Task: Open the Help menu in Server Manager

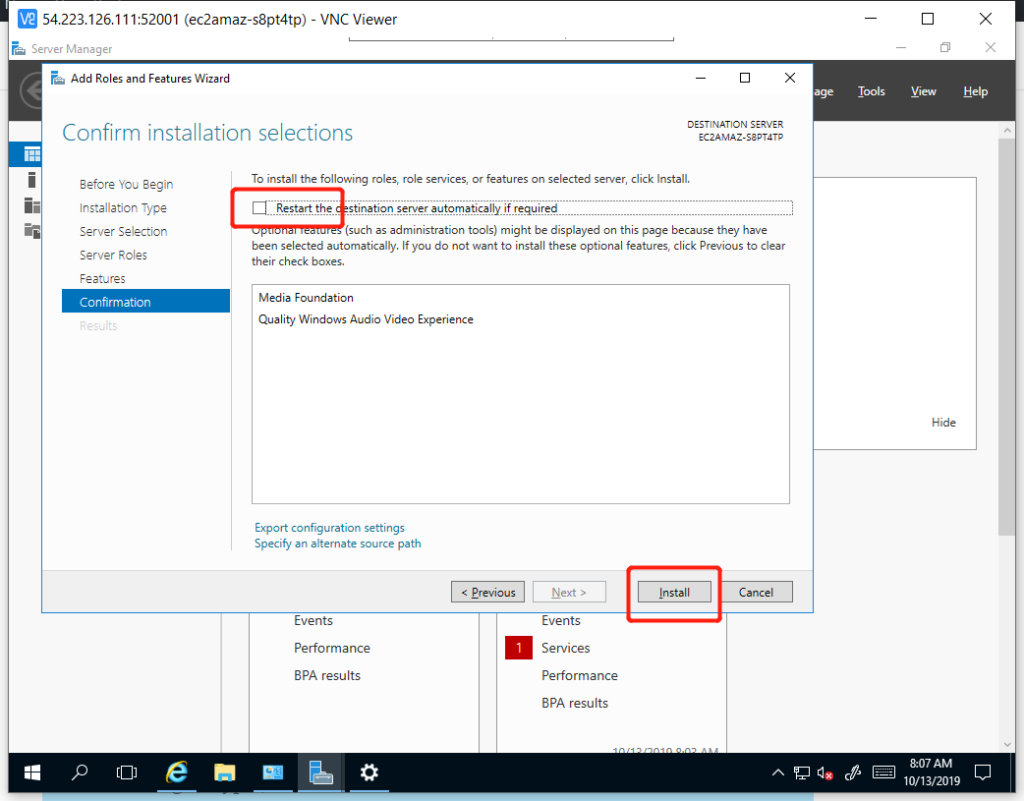Action: tap(975, 91)
